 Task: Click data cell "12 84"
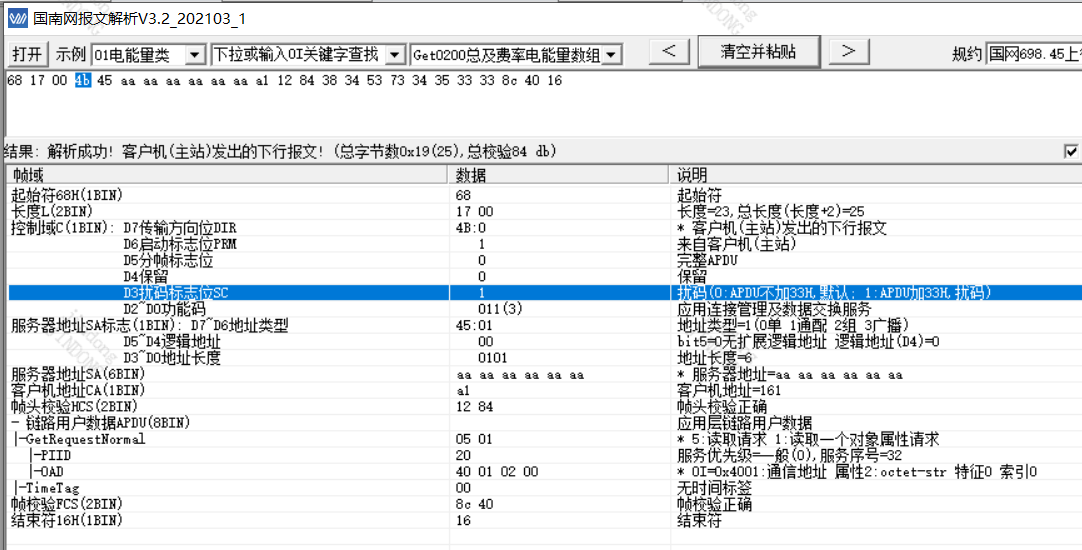point(475,406)
